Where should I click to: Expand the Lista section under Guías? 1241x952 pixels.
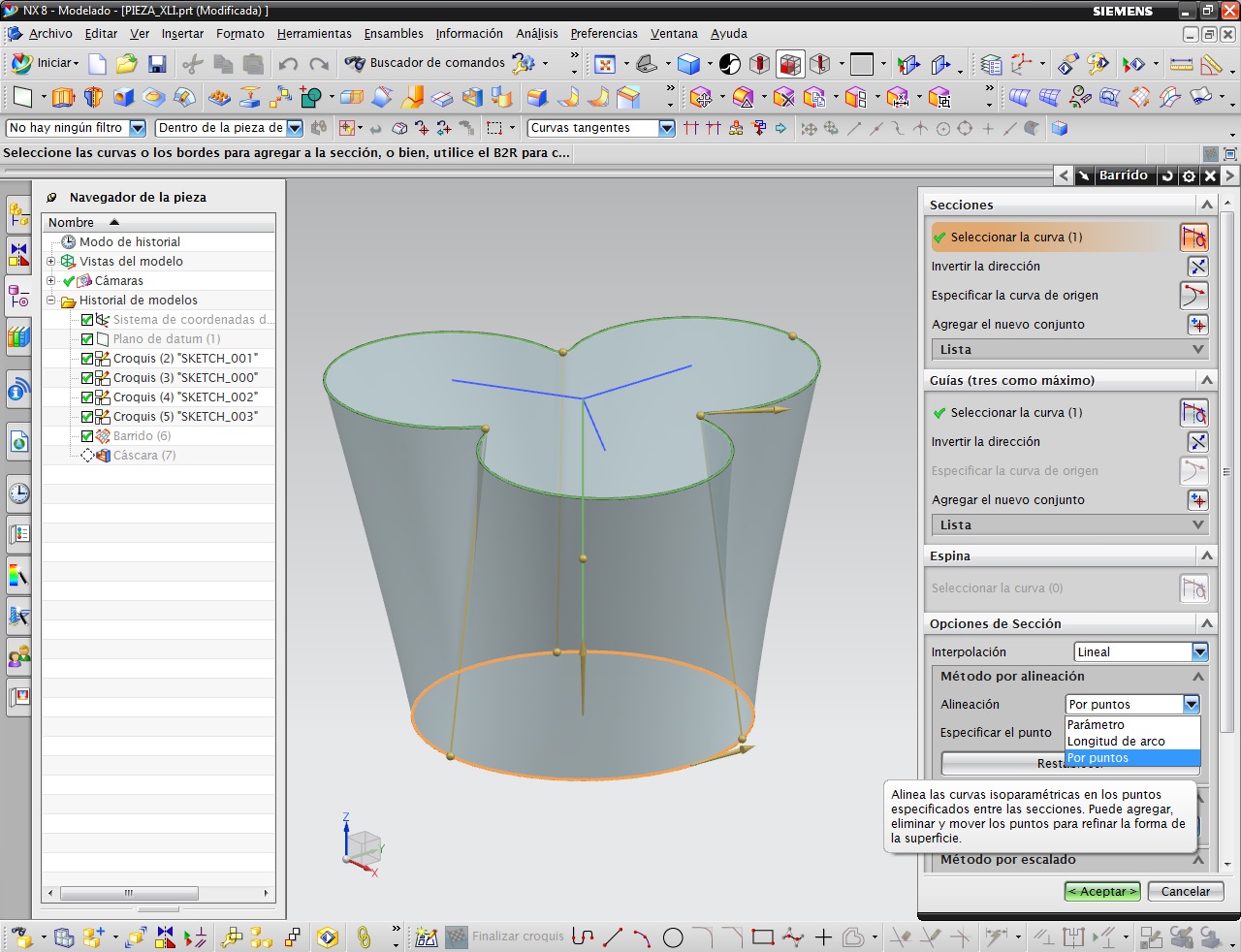click(1069, 525)
